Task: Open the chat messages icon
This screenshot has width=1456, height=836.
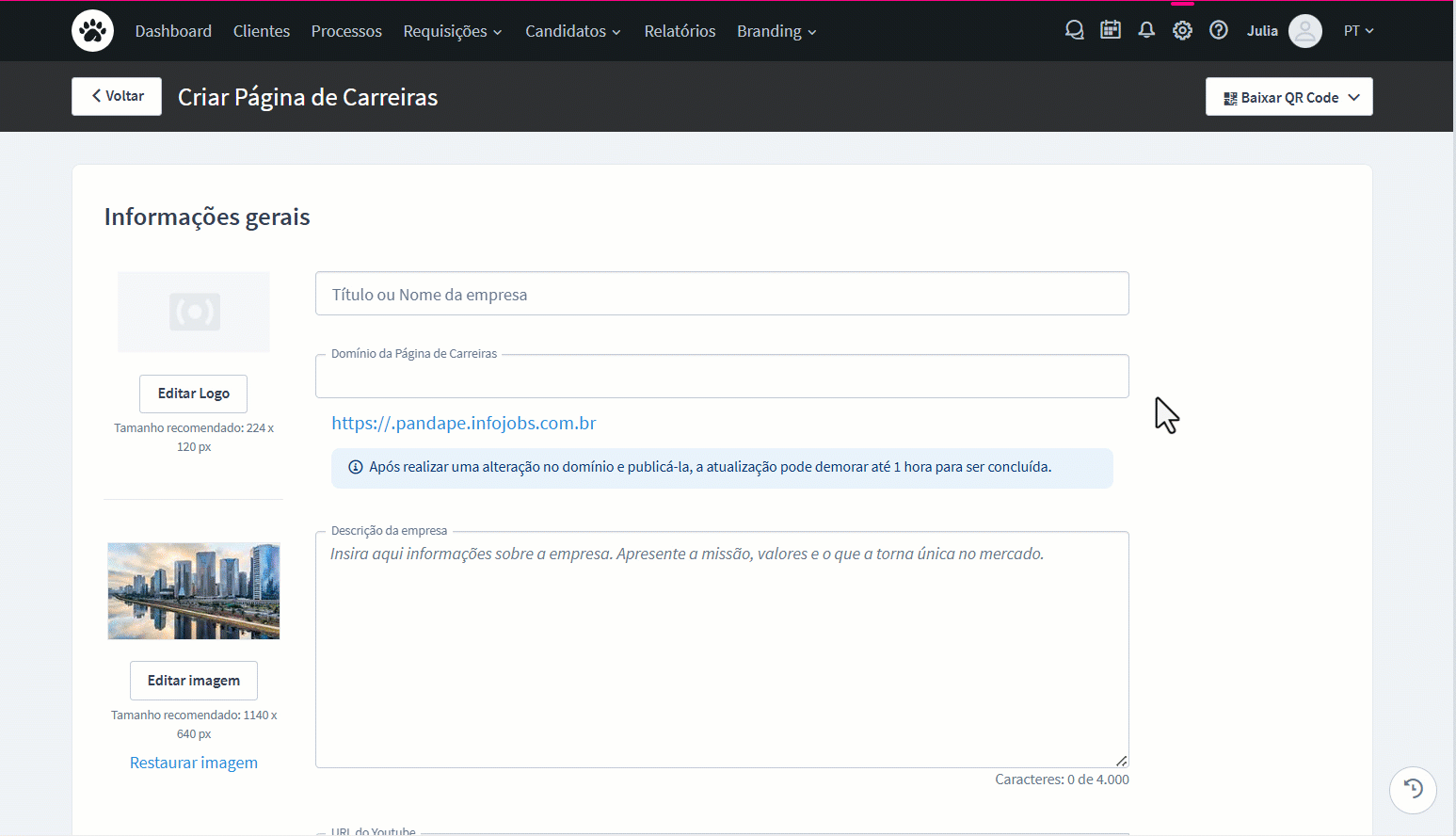Action: (x=1074, y=30)
